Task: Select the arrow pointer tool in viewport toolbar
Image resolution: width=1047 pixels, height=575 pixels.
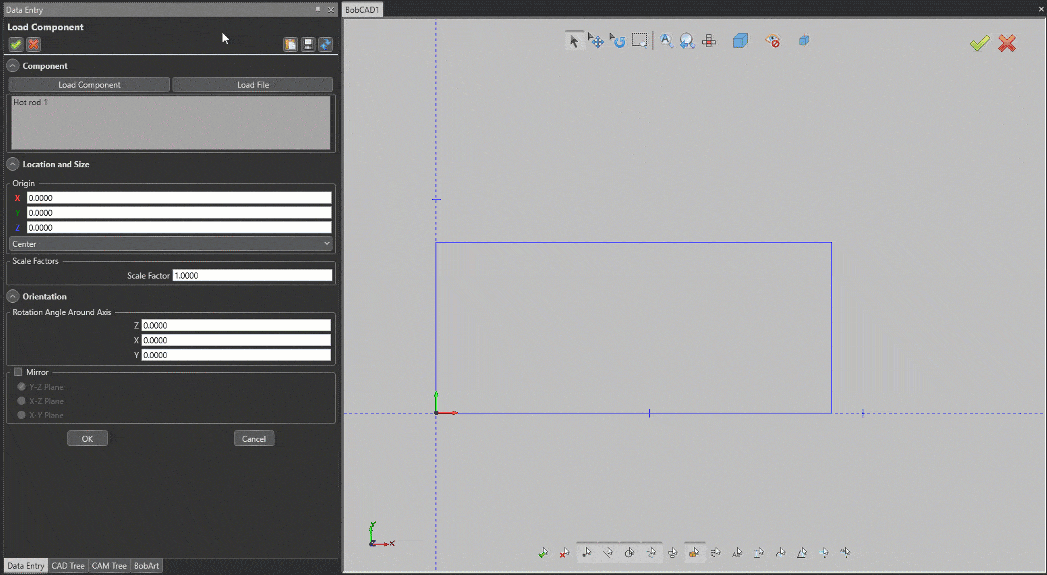Action: click(x=573, y=41)
